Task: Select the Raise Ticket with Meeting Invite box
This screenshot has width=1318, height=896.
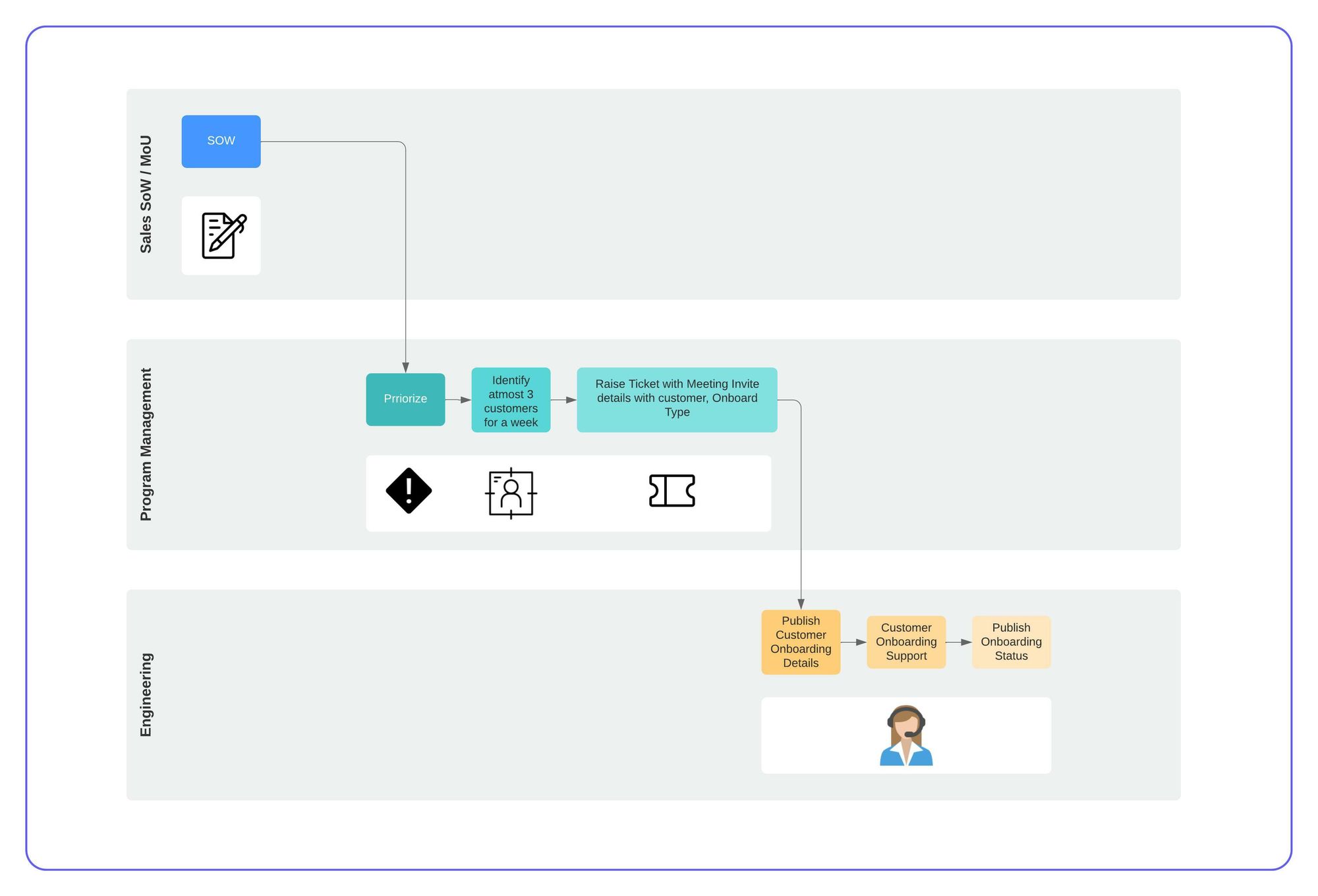Action: [x=677, y=399]
